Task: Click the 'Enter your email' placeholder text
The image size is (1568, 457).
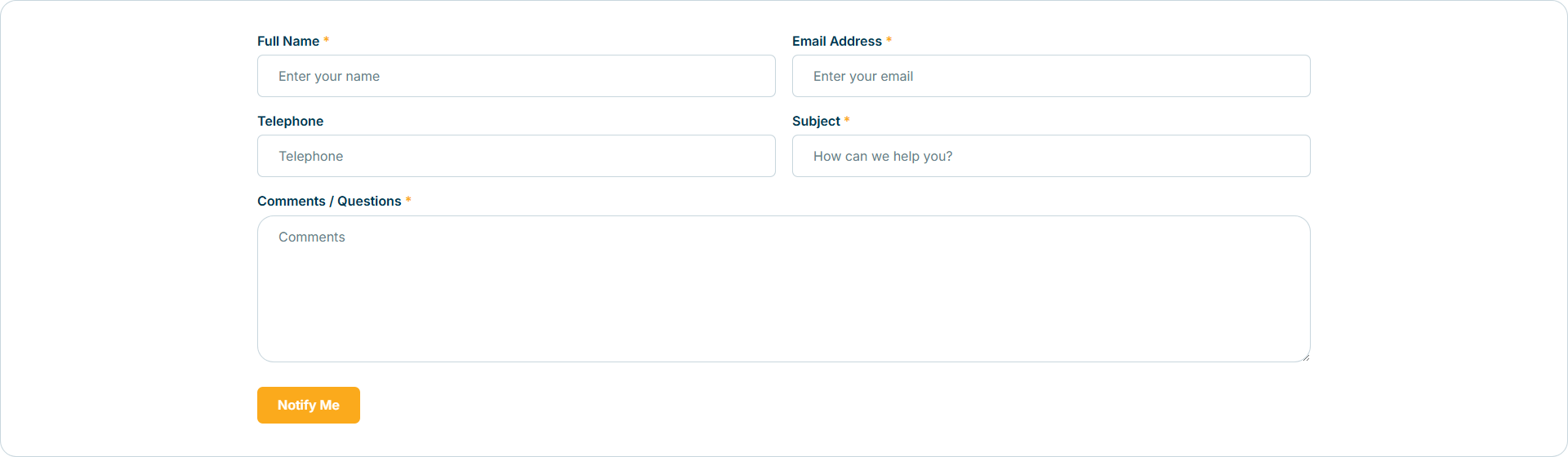Action: (863, 76)
